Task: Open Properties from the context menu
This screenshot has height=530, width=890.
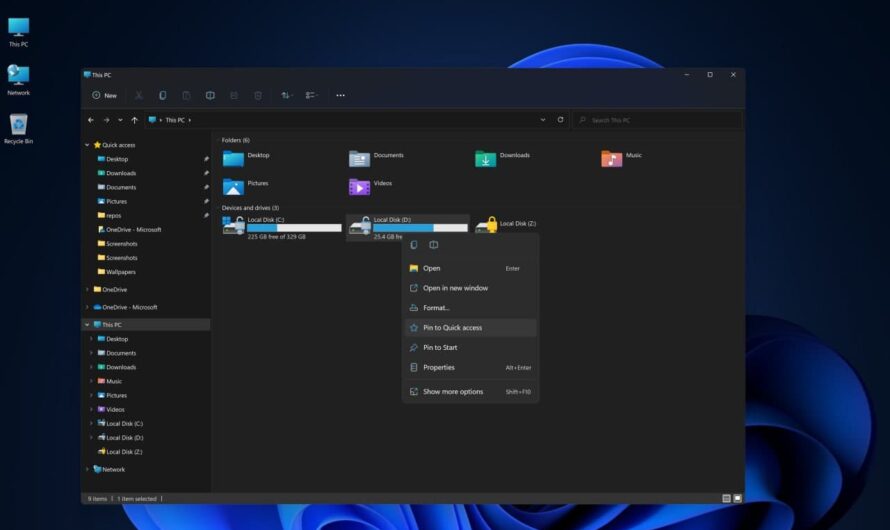Action: coord(471,368)
